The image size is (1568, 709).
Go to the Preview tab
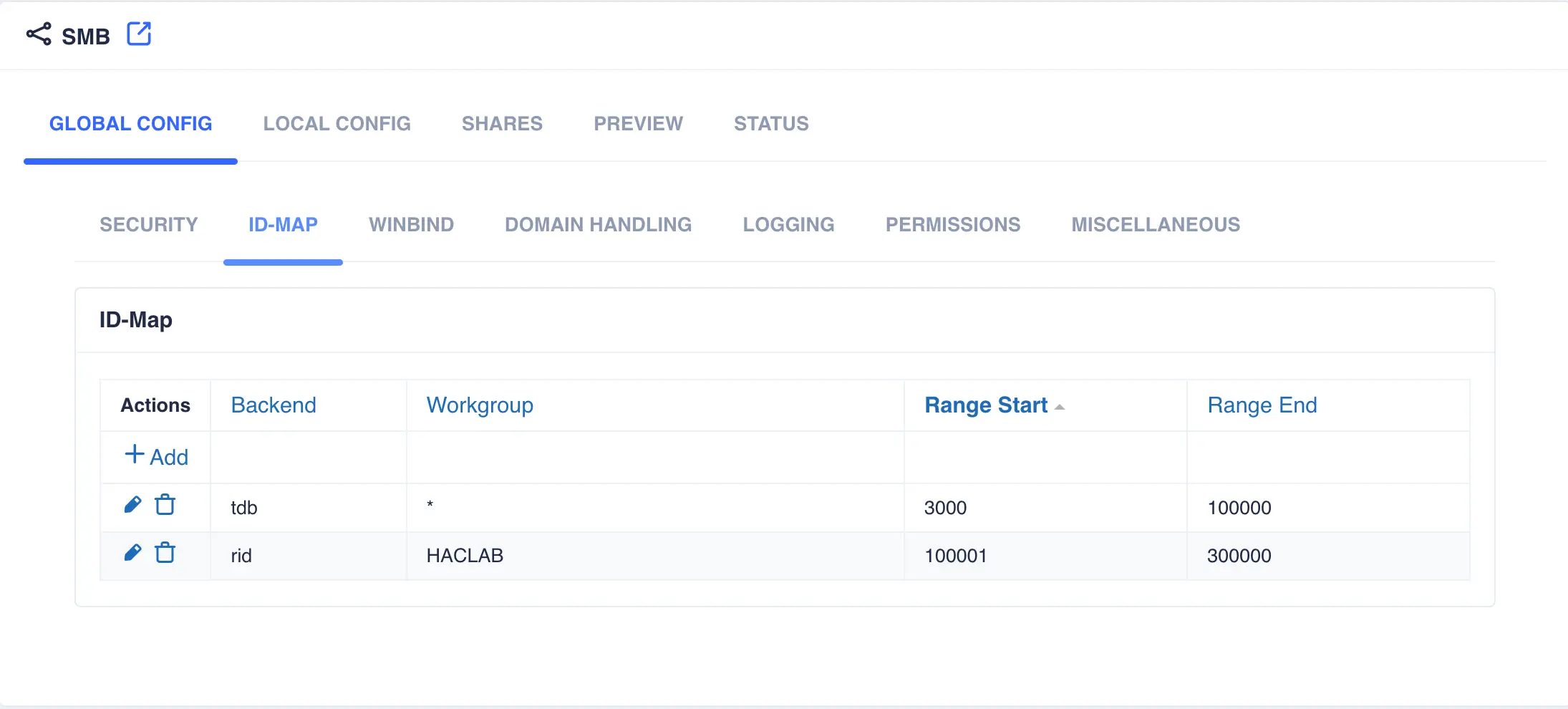[x=638, y=124]
